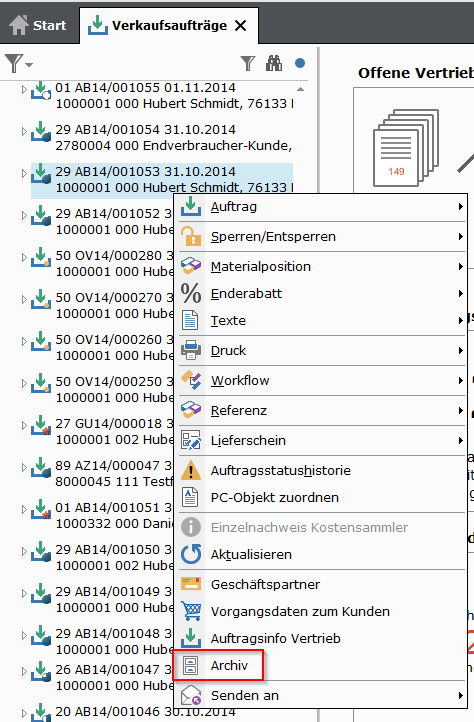Select the Verkaufsaufträge tab
The width and height of the screenshot is (474, 722).
pos(169,25)
